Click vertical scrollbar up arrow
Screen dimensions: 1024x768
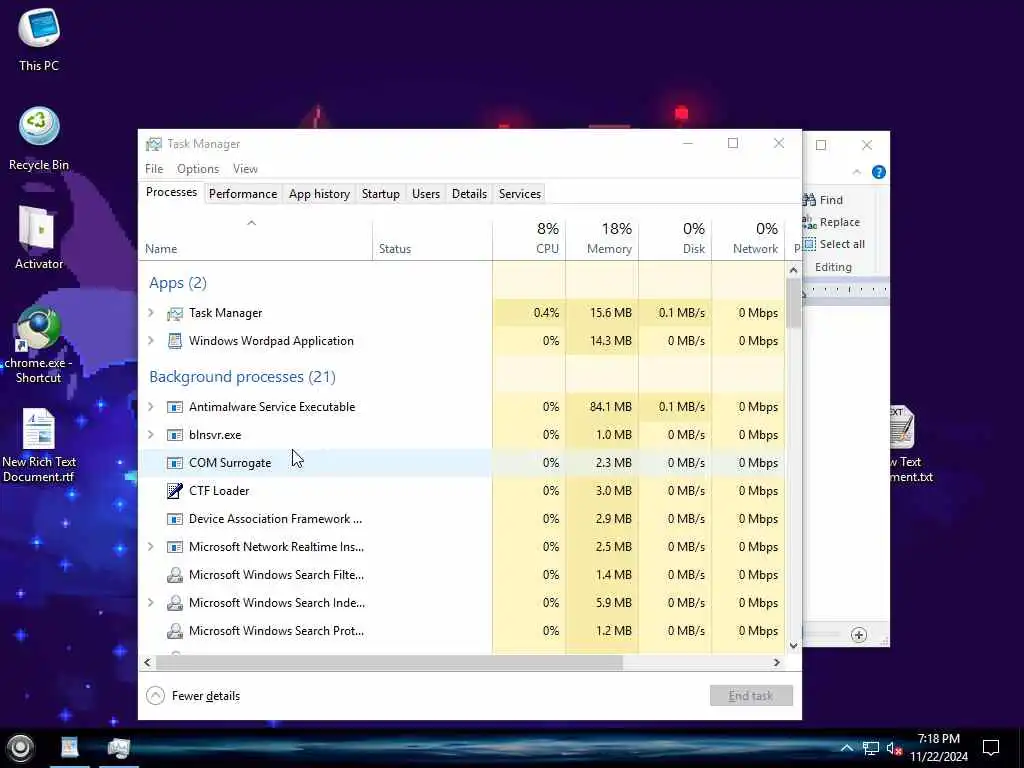point(793,270)
